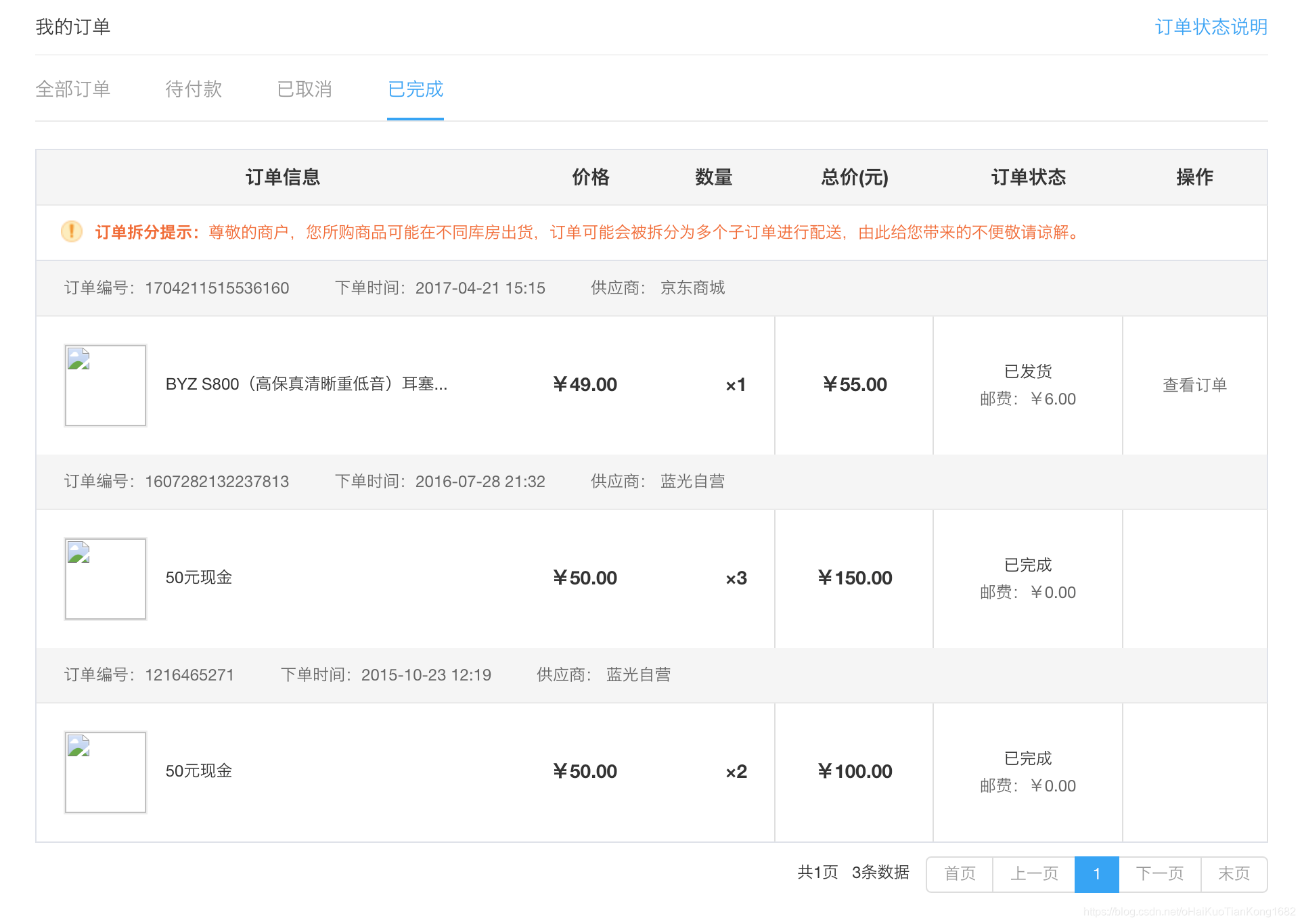Click the 价格 column header
This screenshot has height=924, width=1302.
pyautogui.click(x=591, y=177)
